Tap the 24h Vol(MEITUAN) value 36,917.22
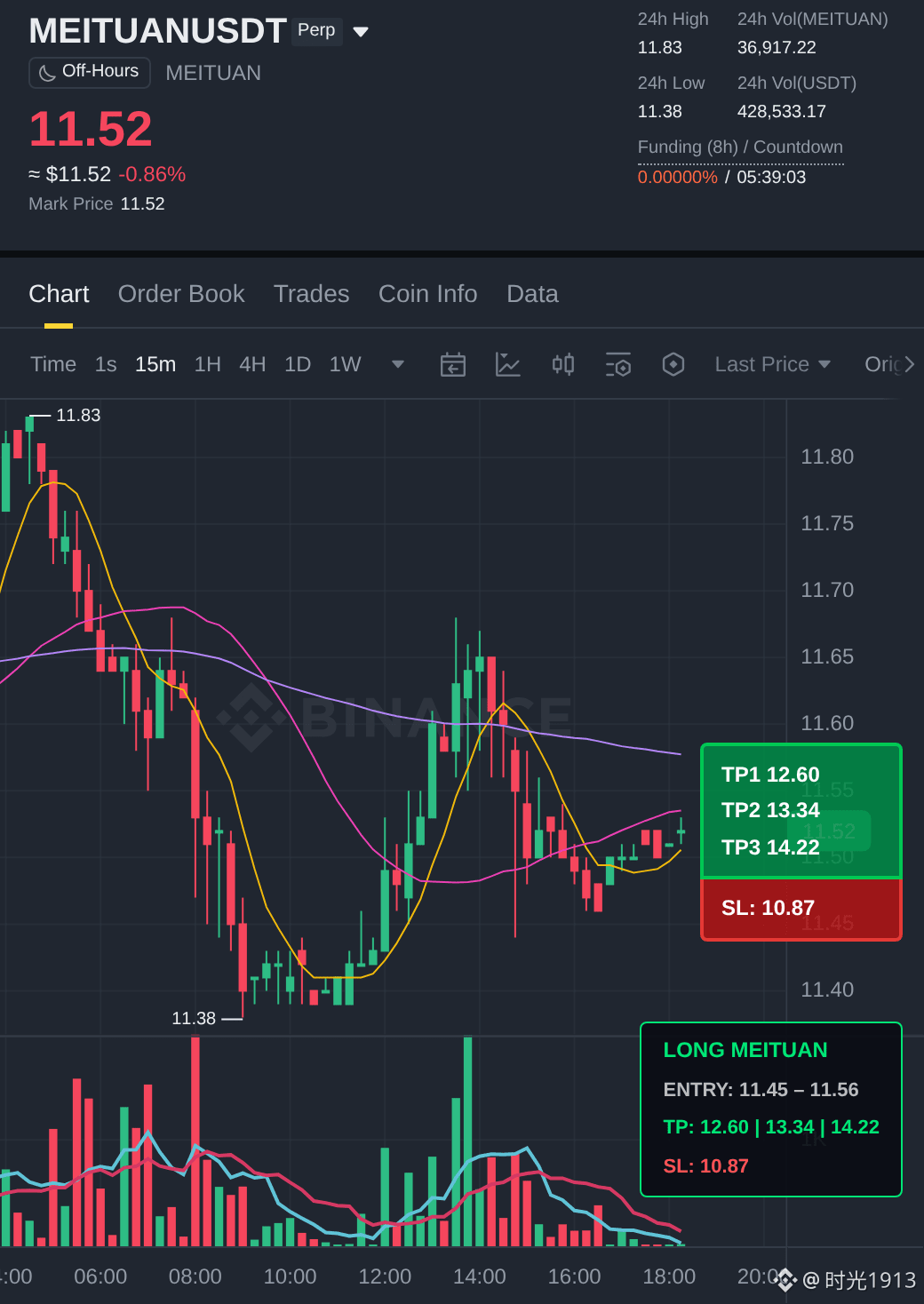 click(x=777, y=47)
